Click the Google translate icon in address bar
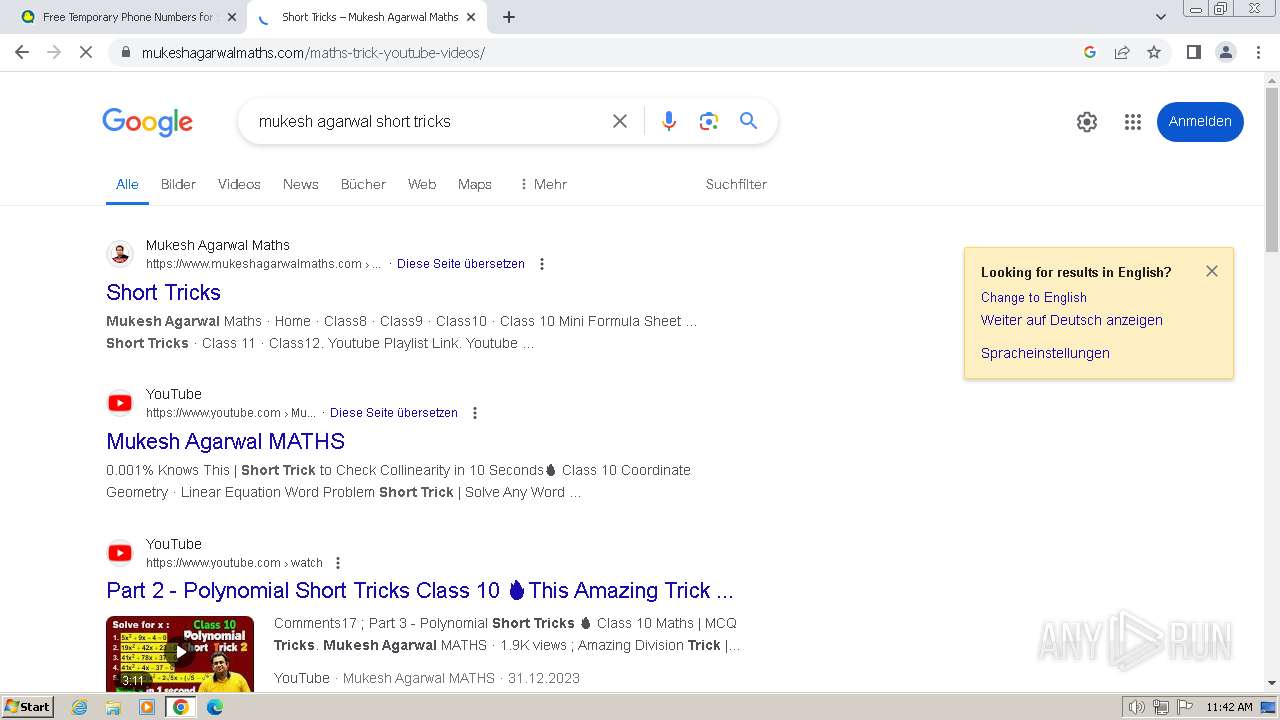 pyautogui.click(x=1090, y=52)
